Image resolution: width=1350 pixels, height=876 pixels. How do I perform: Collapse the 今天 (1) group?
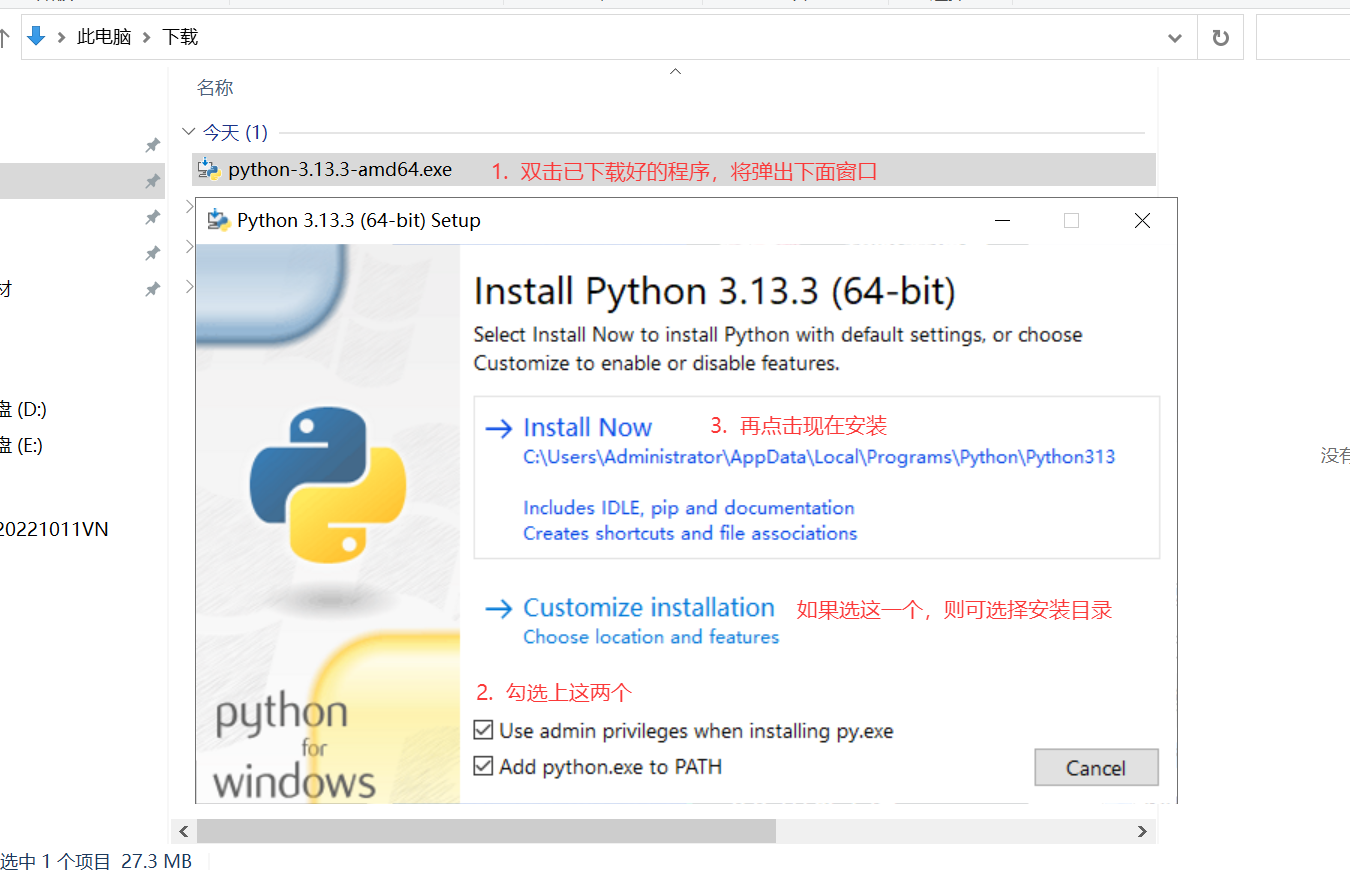(189, 132)
